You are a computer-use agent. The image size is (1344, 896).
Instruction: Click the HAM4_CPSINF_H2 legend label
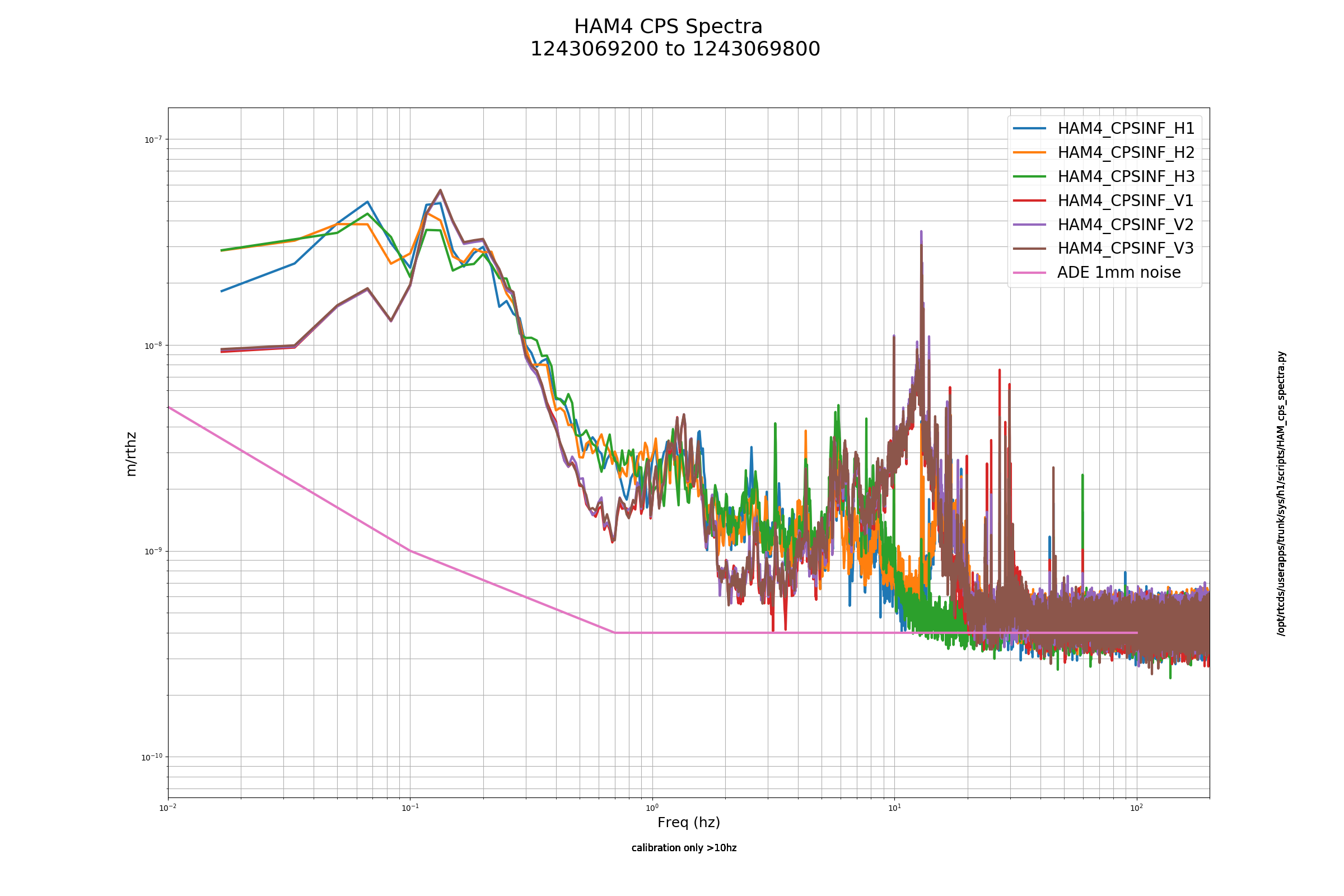(x=1126, y=152)
